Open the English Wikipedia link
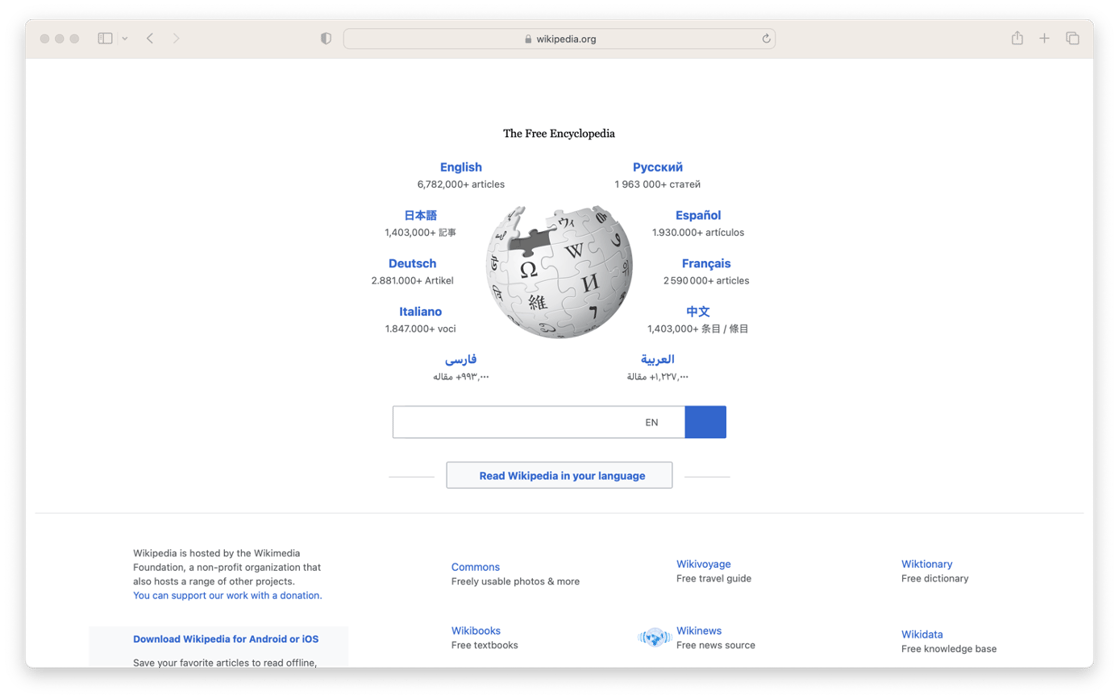This screenshot has width=1119, height=699. 460,166
